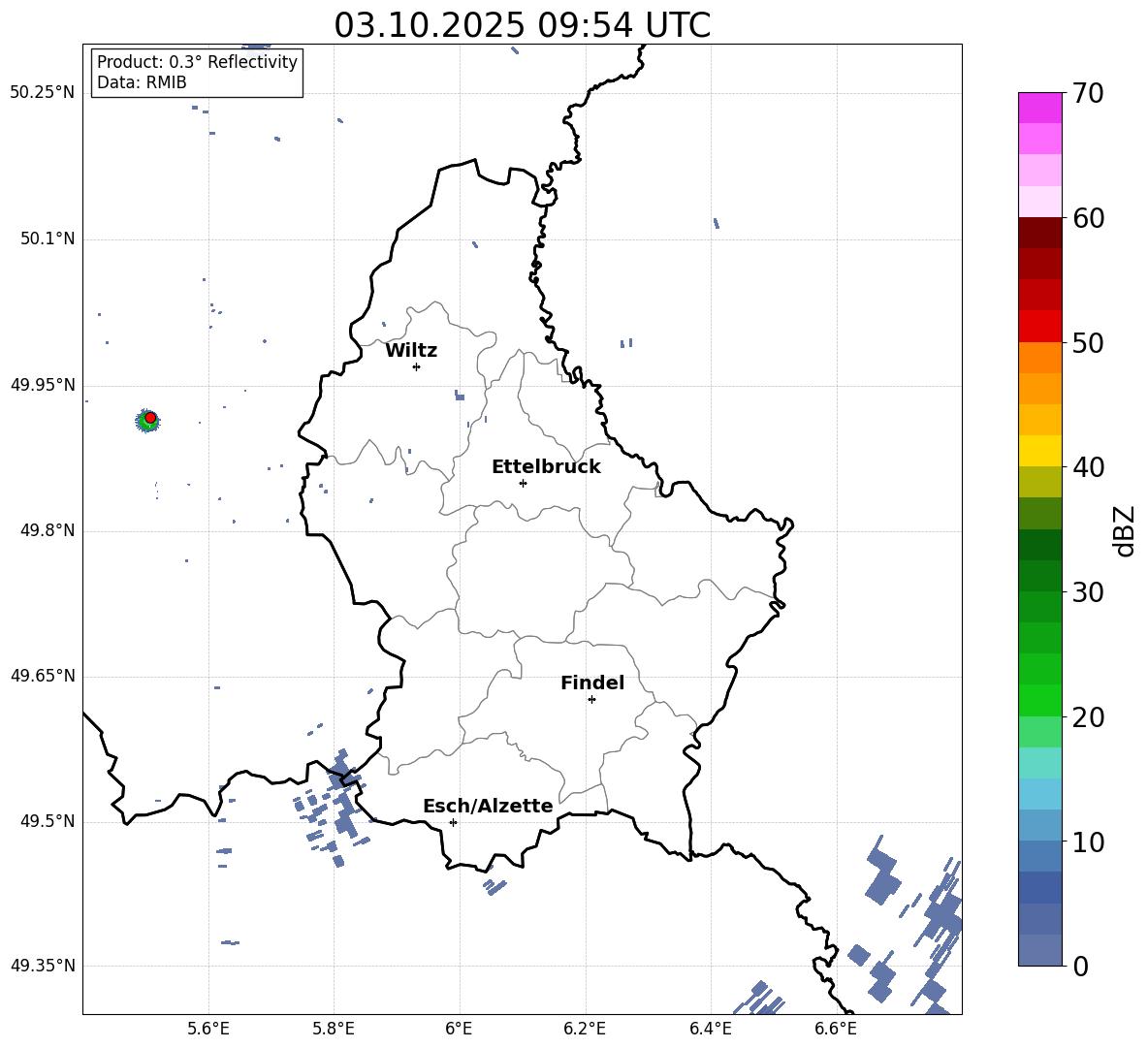Click the colorbar tick label 60
Screen dimensions: 1148x1048
pos(1088,218)
